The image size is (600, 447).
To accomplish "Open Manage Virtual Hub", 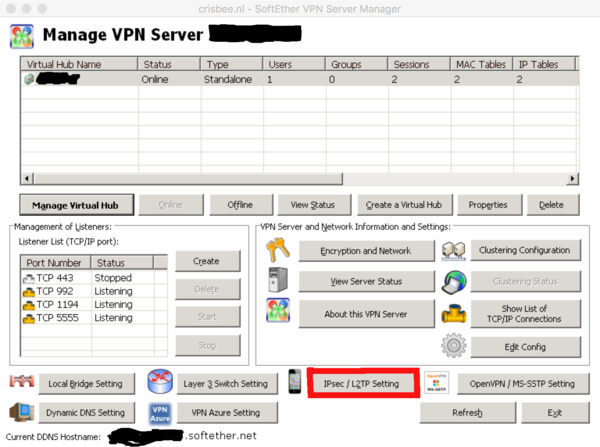I will point(77,205).
